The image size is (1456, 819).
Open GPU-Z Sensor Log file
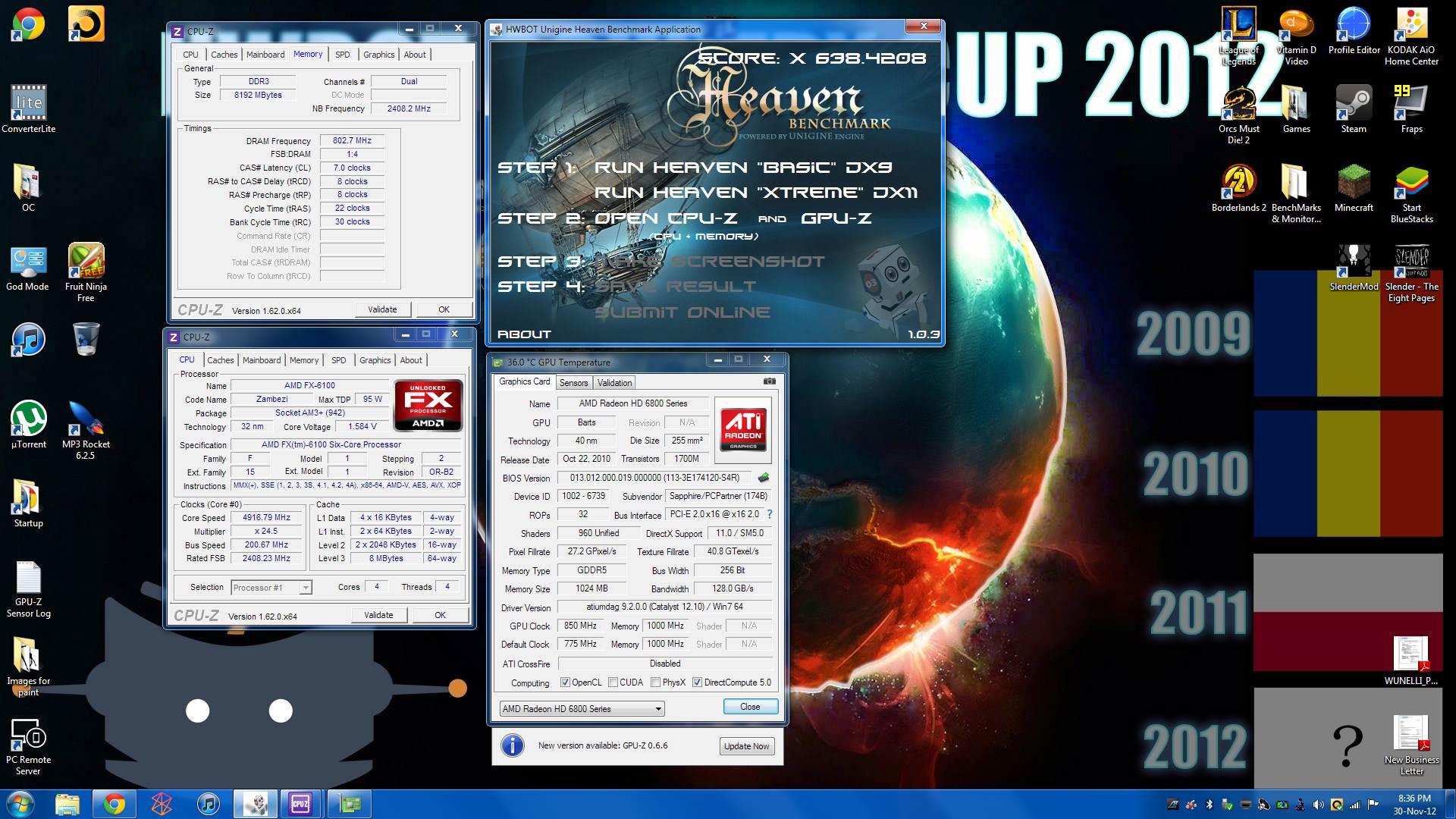click(x=28, y=590)
